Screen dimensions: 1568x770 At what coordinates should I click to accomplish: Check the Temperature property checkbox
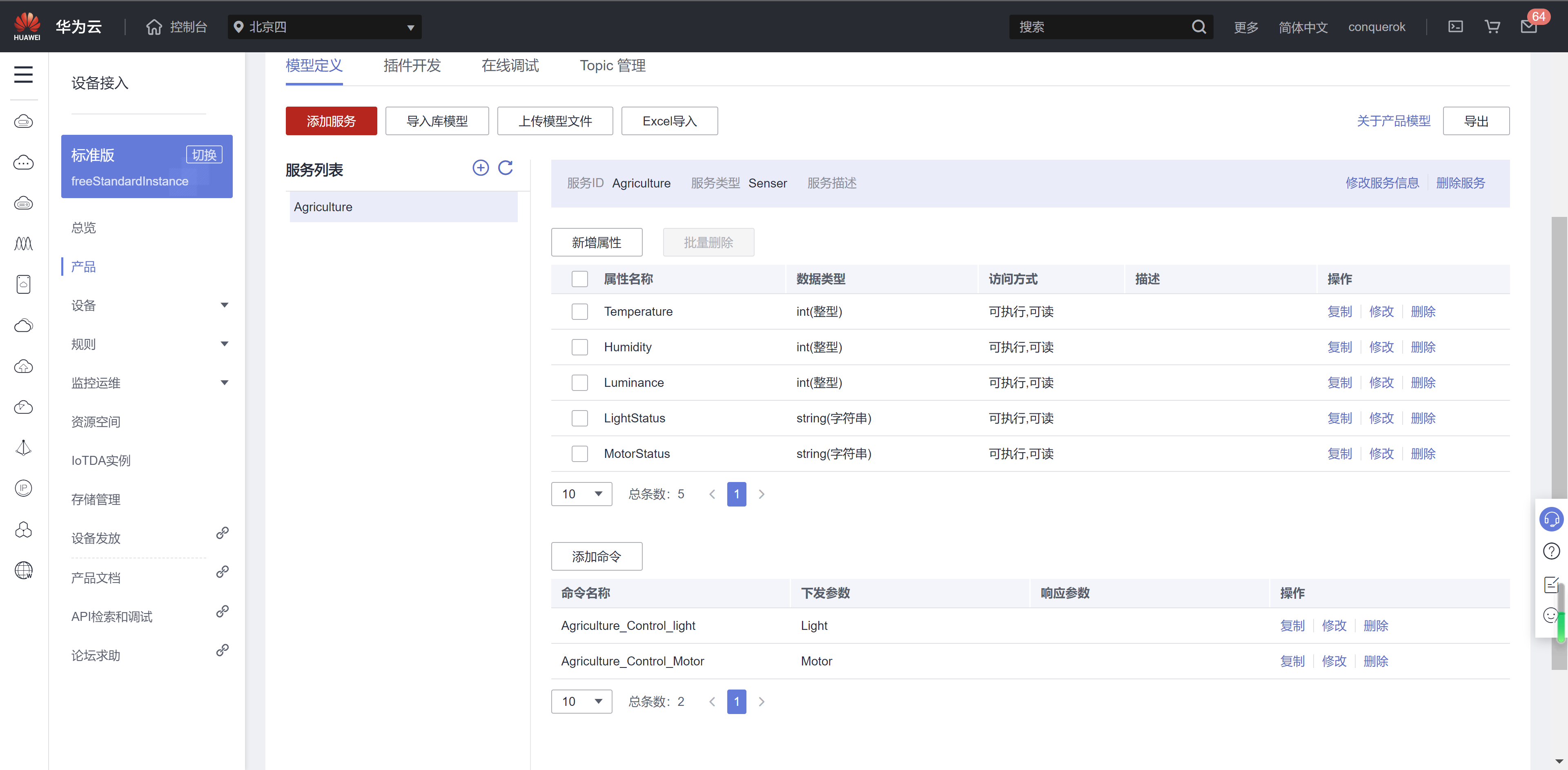pos(579,312)
